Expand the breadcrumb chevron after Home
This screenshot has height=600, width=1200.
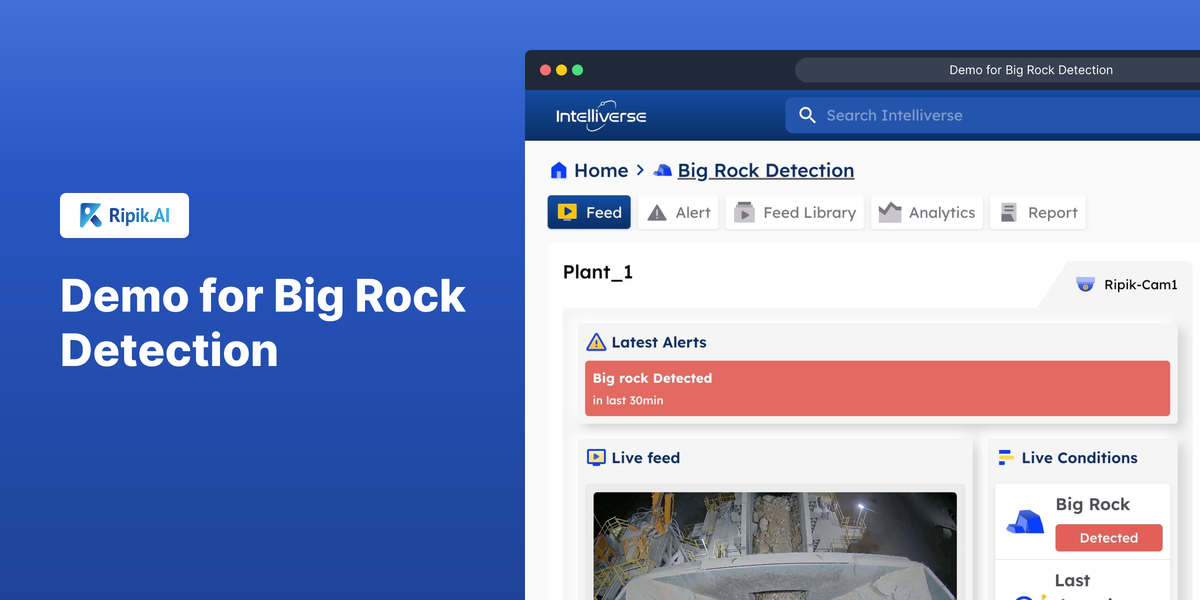(x=640, y=170)
